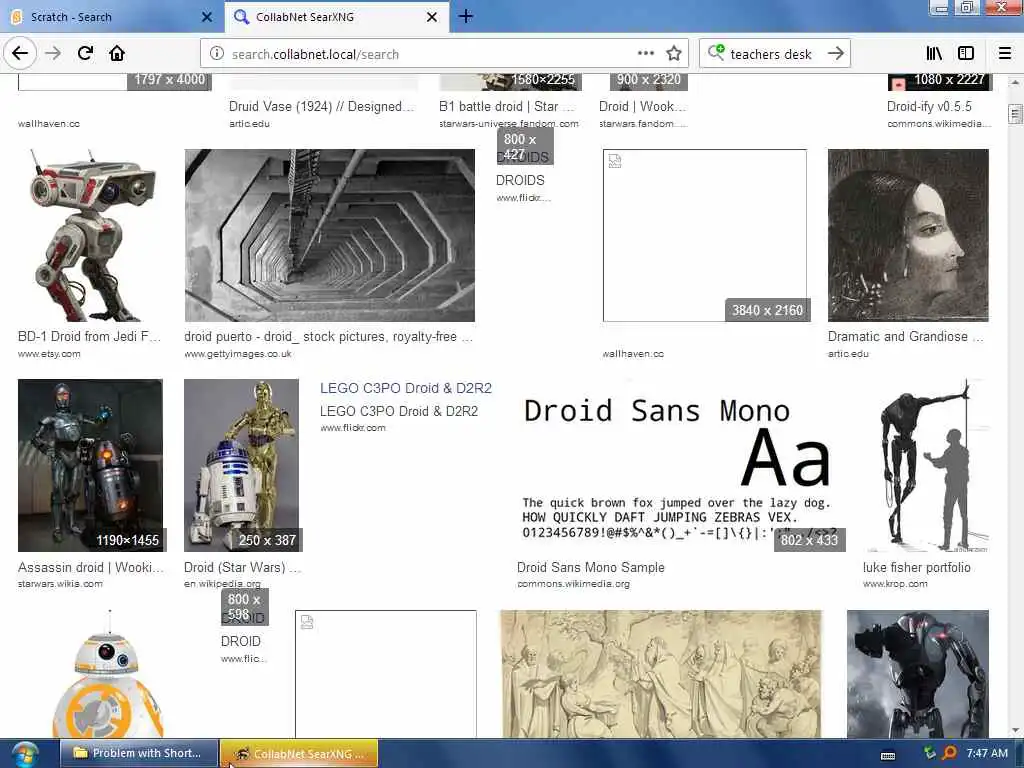Screen dimensions: 1024x768
Task: Click 'LEGO C3PO Droid & D2R2' blue link
Action: (x=406, y=388)
